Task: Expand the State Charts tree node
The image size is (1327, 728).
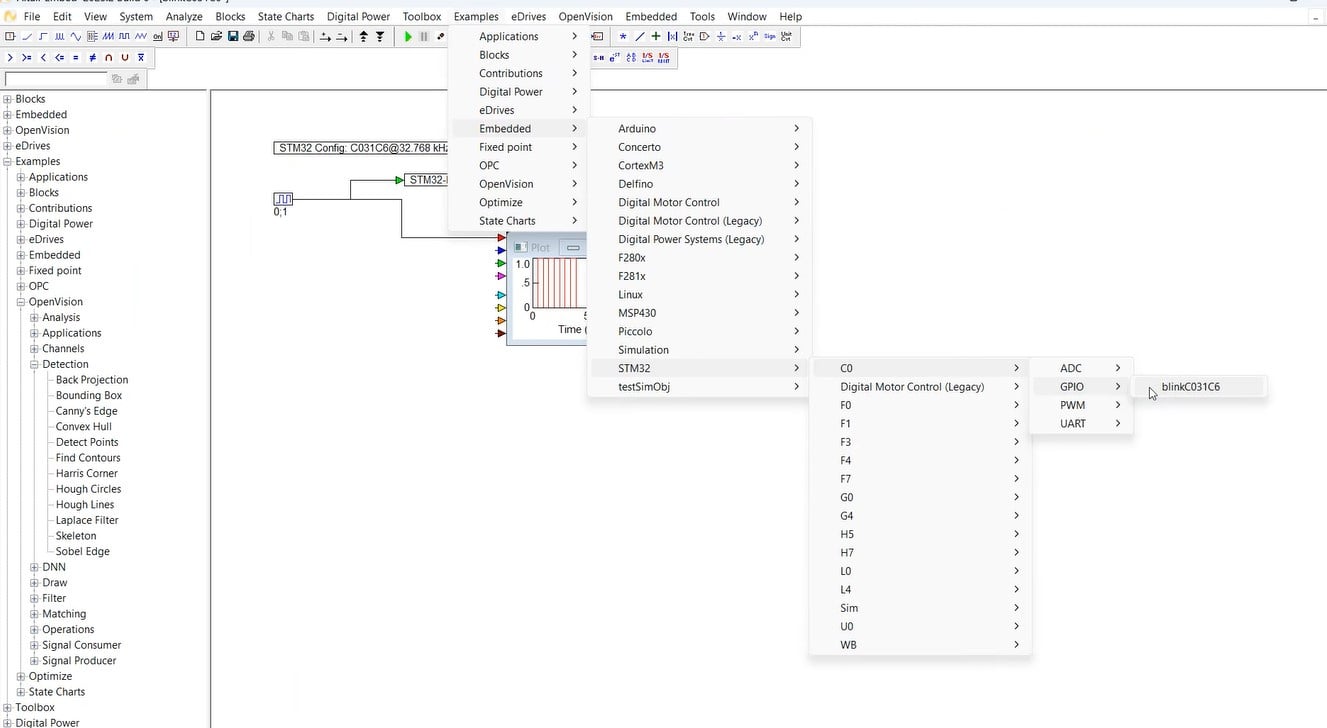Action: click(21, 692)
